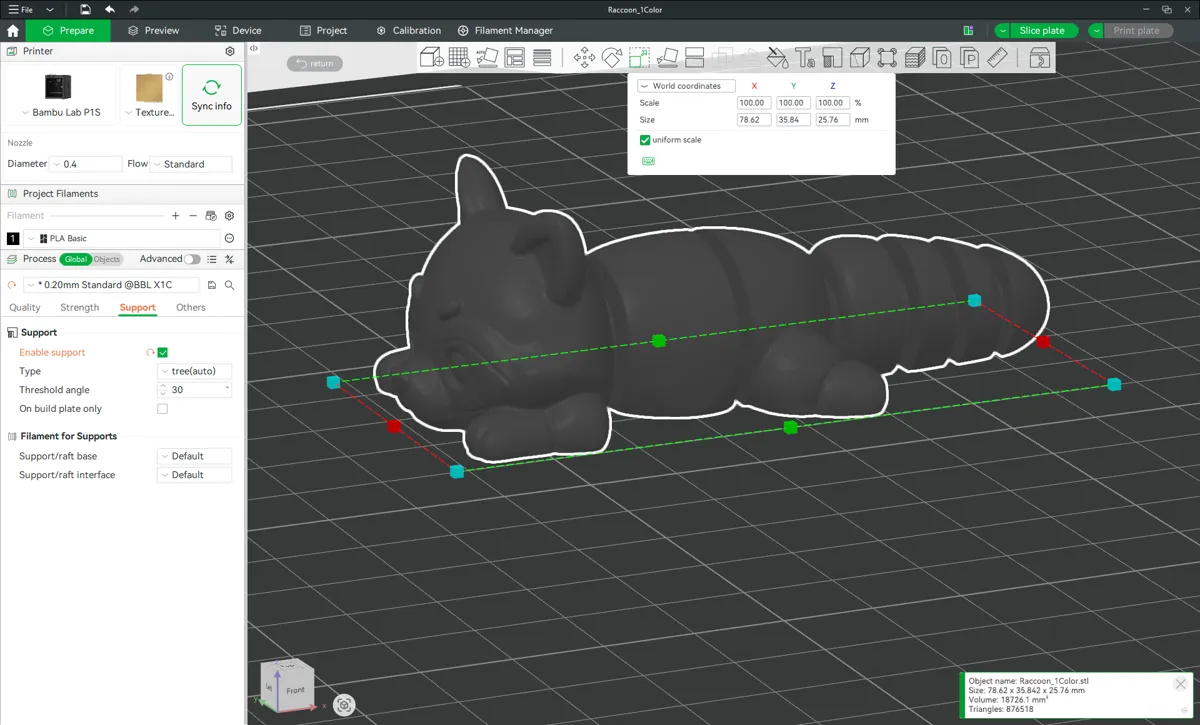Switch to the Others settings tab
Screen dimensions: 1200x725
coord(191,308)
